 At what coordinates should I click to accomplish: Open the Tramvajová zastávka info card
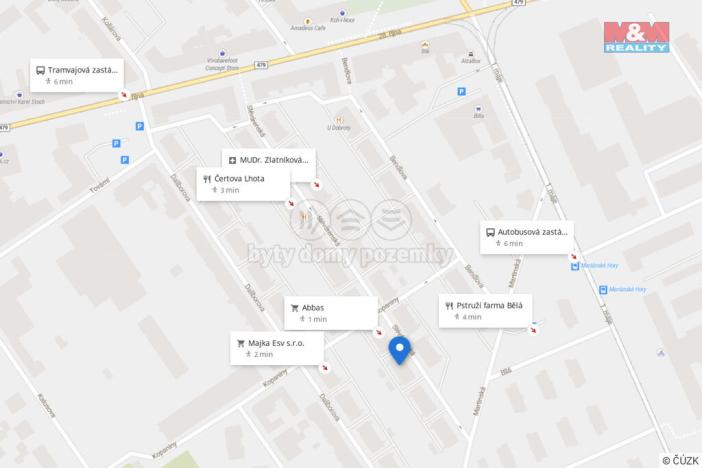77,75
